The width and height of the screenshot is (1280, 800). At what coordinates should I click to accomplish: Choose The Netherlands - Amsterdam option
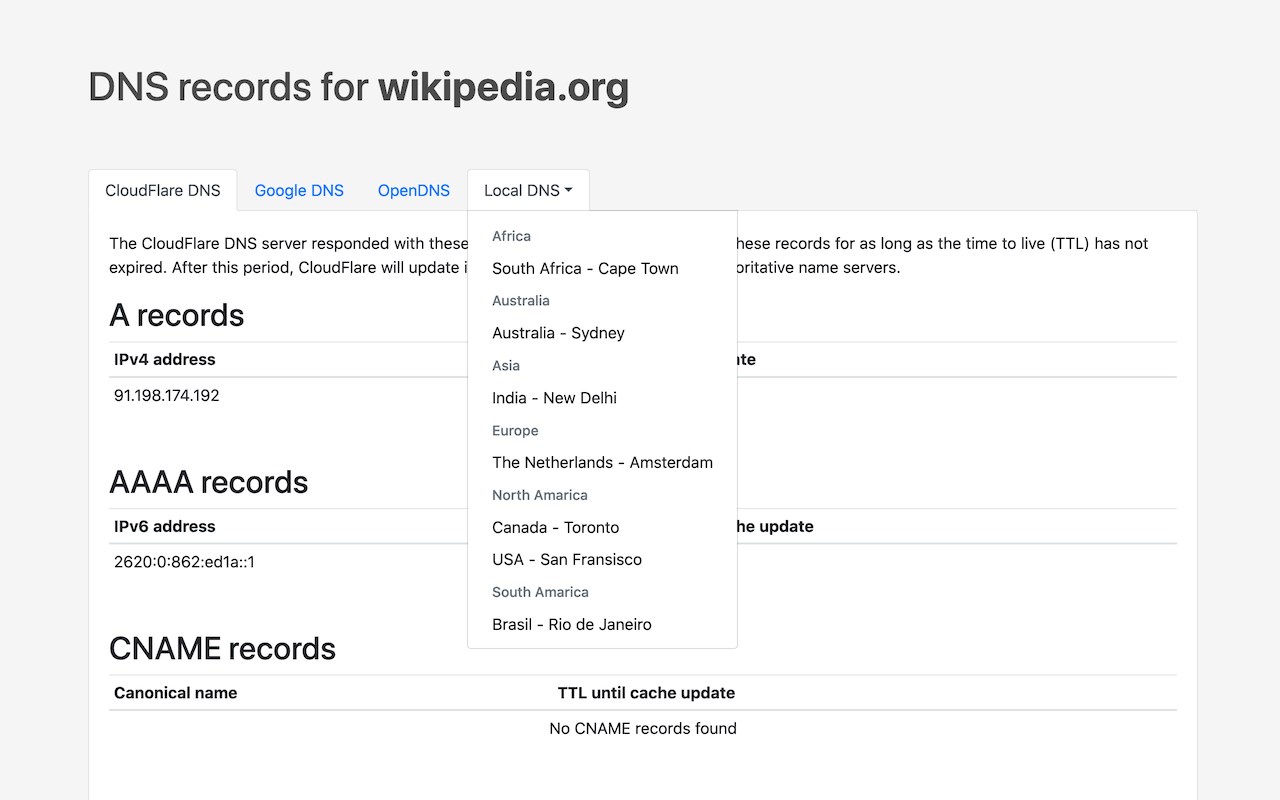602,462
